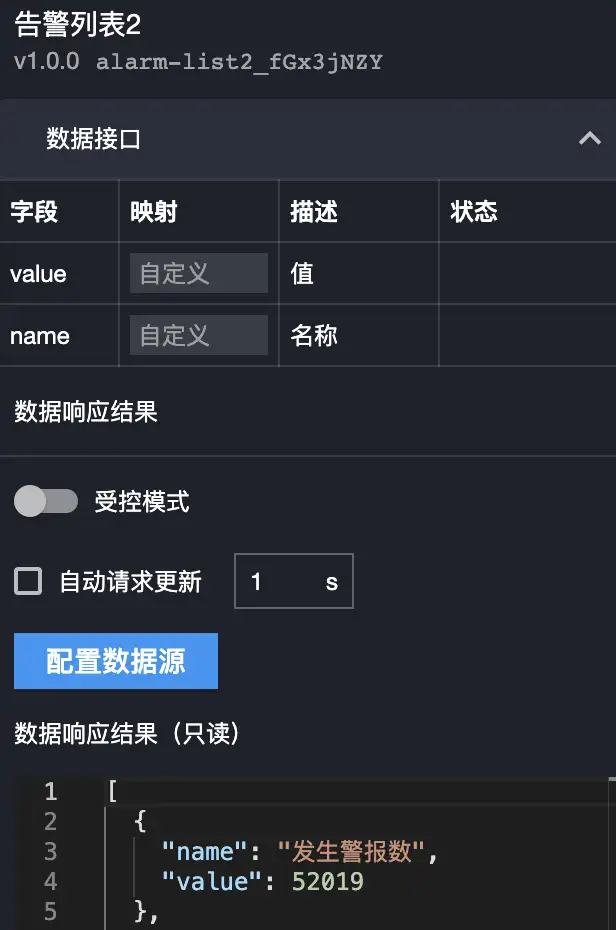This screenshot has width=616, height=930.
Task: Select the 值 description cell
Action: click(x=302, y=273)
